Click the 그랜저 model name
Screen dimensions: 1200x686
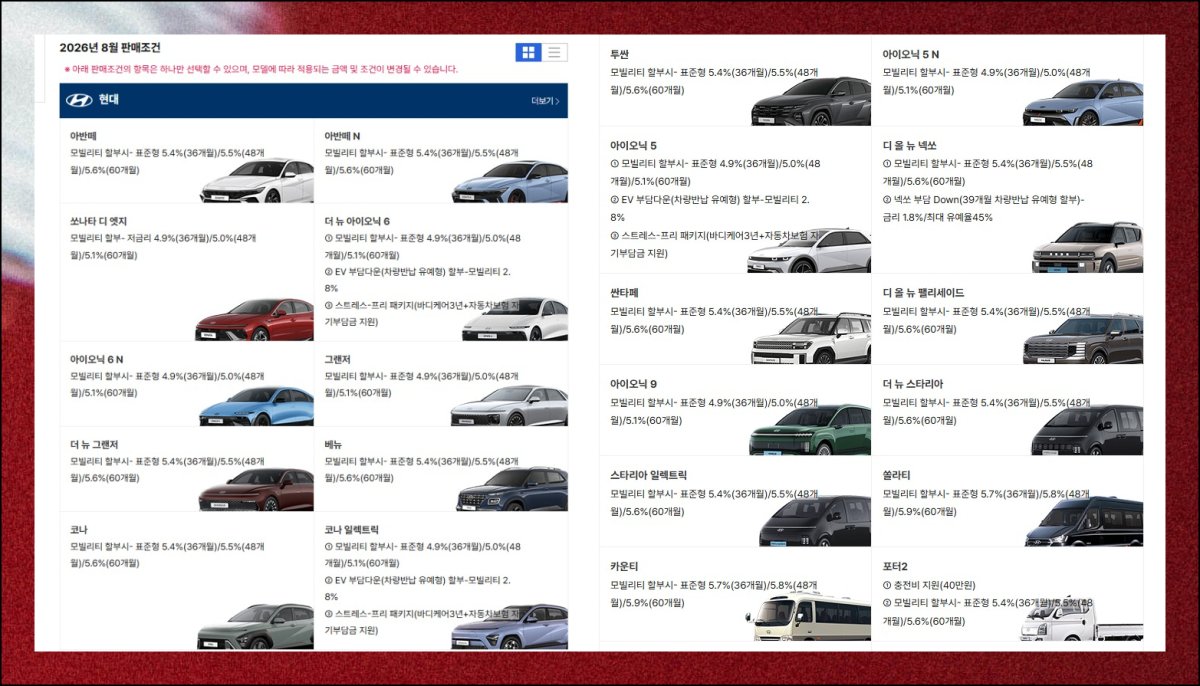[338, 359]
